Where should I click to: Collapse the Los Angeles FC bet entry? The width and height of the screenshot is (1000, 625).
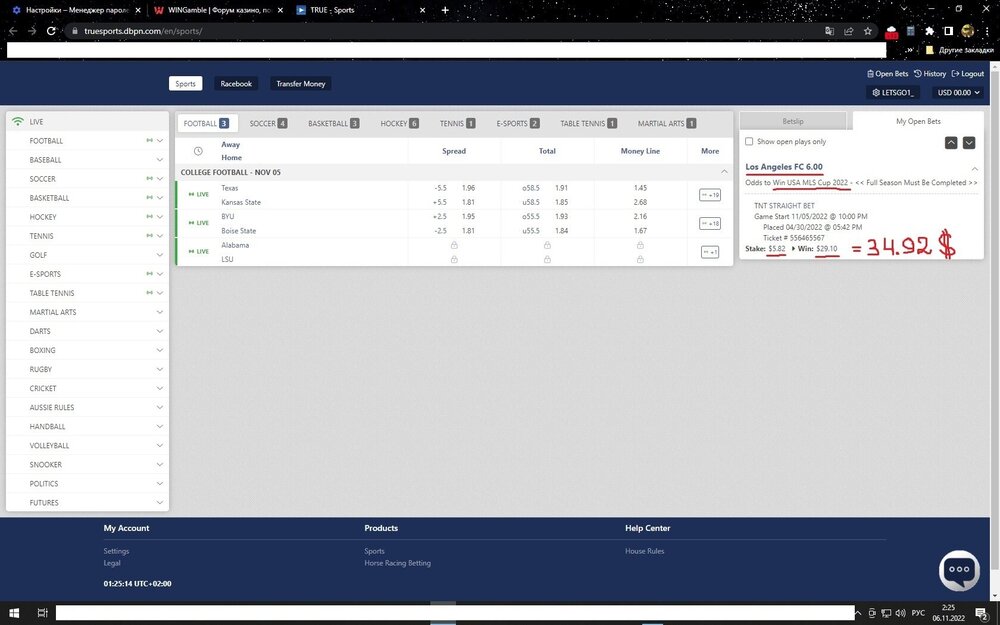[x=975, y=168]
